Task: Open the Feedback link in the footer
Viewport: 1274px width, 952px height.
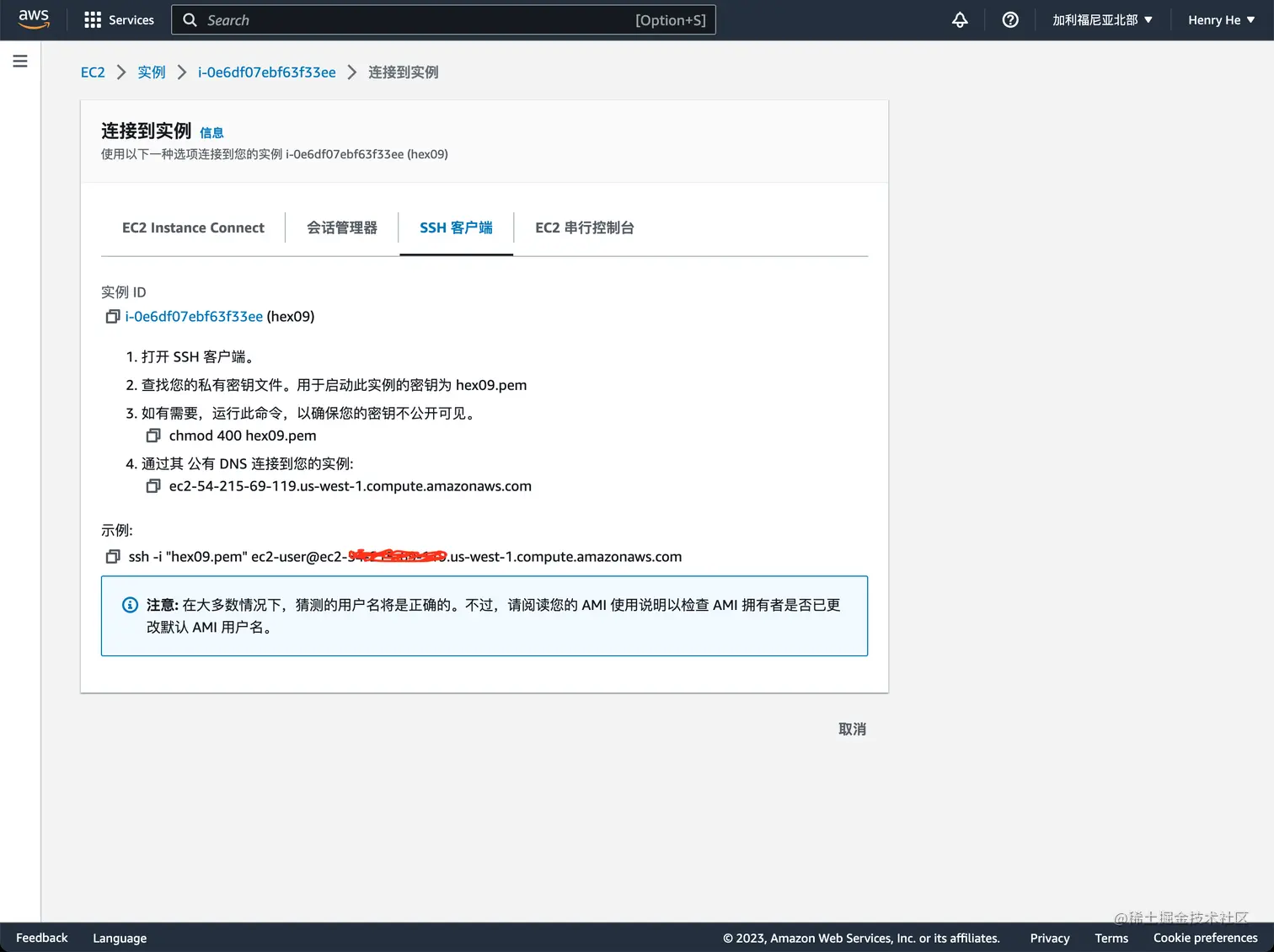Action: click(x=42, y=938)
